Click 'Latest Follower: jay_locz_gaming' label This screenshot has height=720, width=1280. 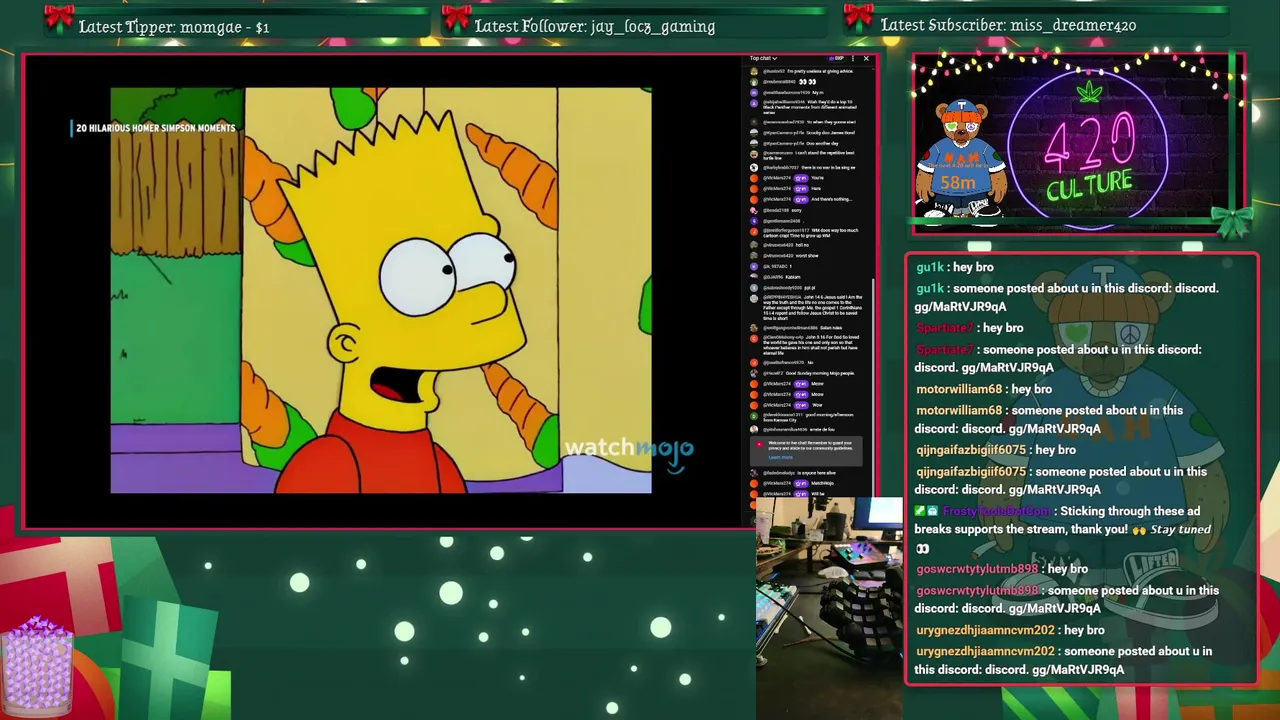[x=594, y=27]
